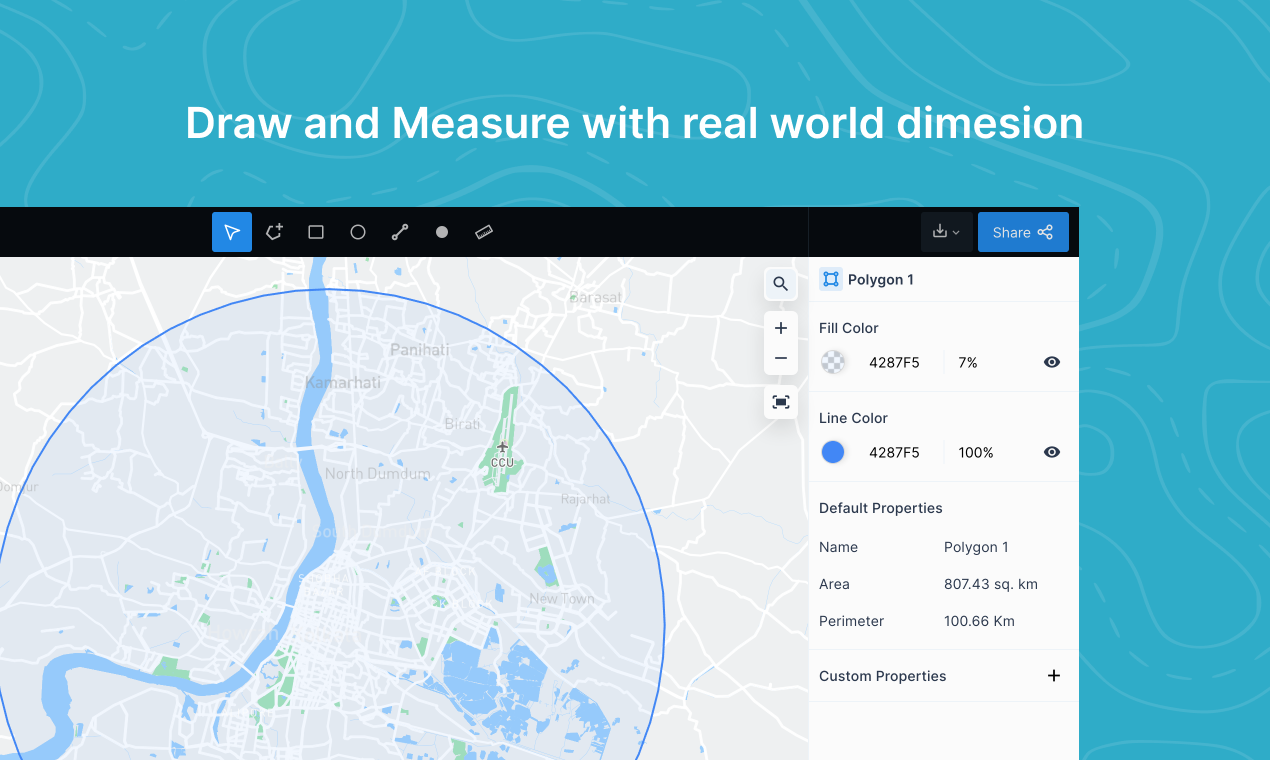Click the Polygon 1 panel title
1270x760 pixels.
[881, 280]
